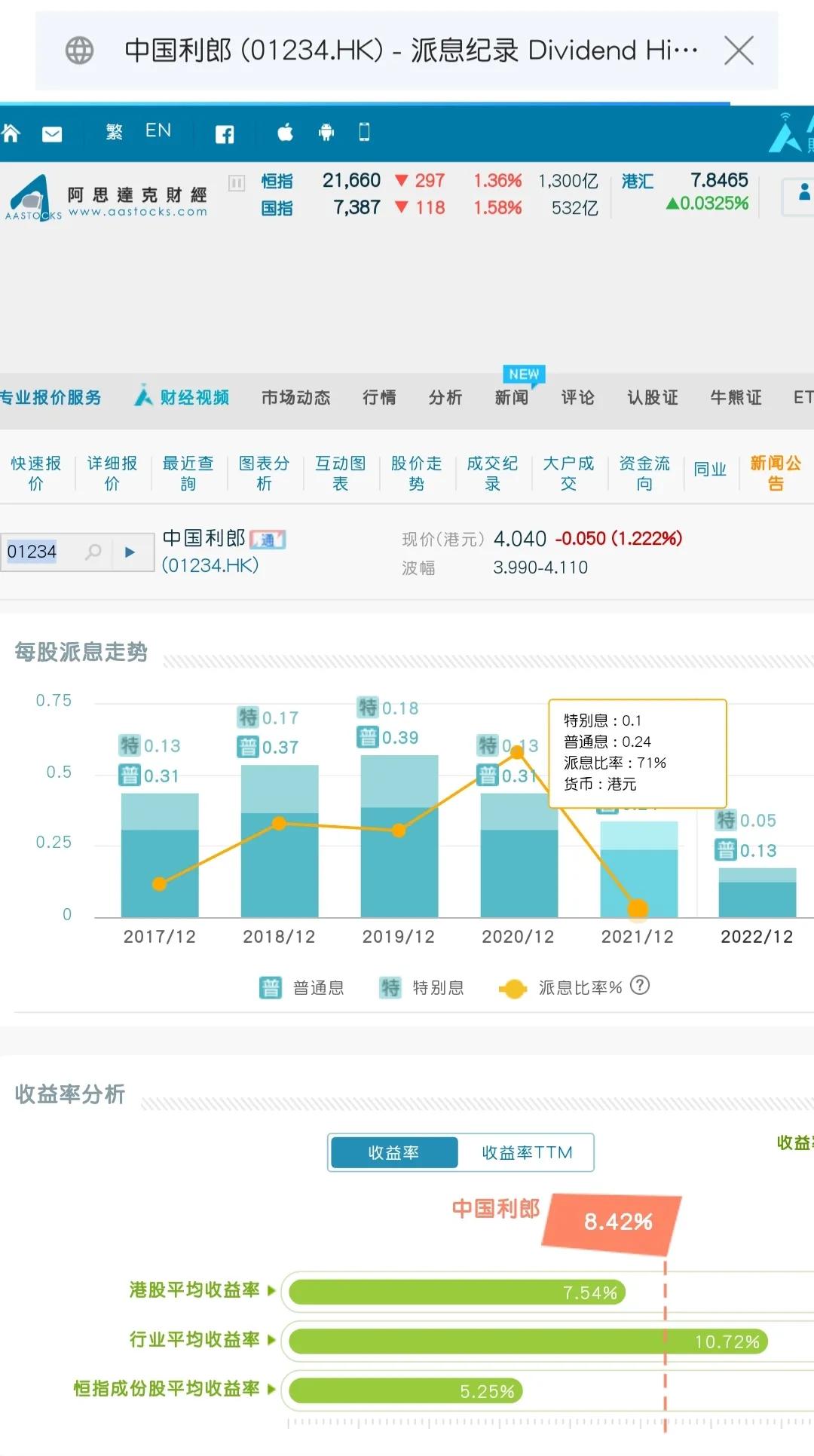Switch to Traditional Chinese (繁)
The image size is (814, 1456).
pos(114,132)
